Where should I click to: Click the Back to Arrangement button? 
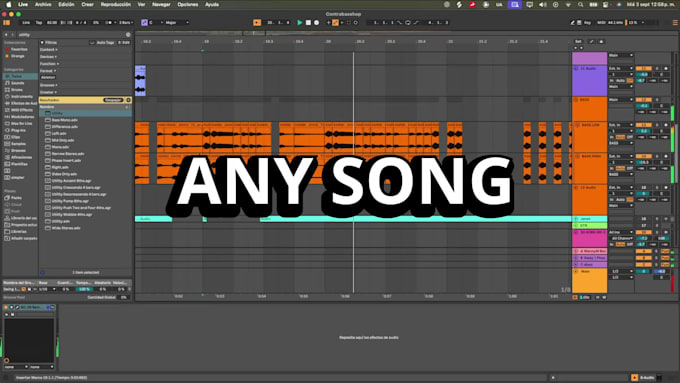point(257,23)
